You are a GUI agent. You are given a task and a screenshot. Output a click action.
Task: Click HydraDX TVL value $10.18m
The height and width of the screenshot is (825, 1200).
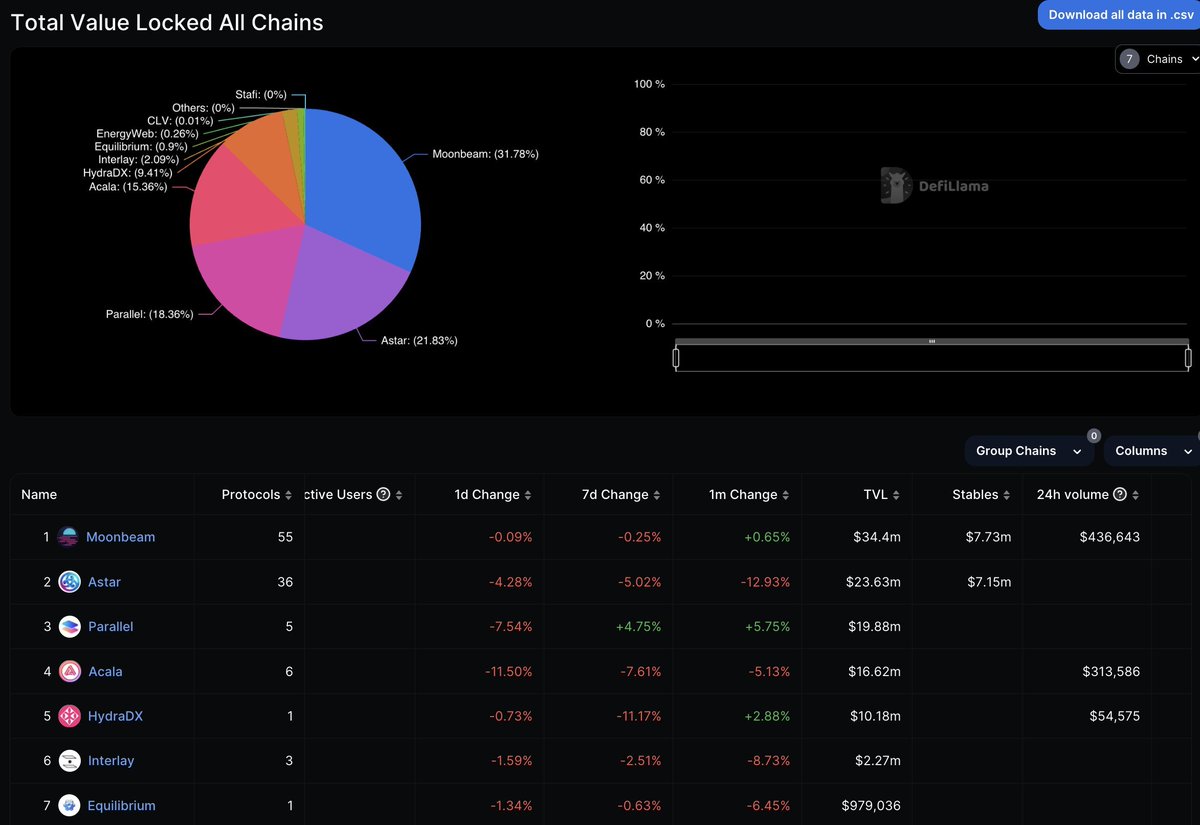(875, 716)
